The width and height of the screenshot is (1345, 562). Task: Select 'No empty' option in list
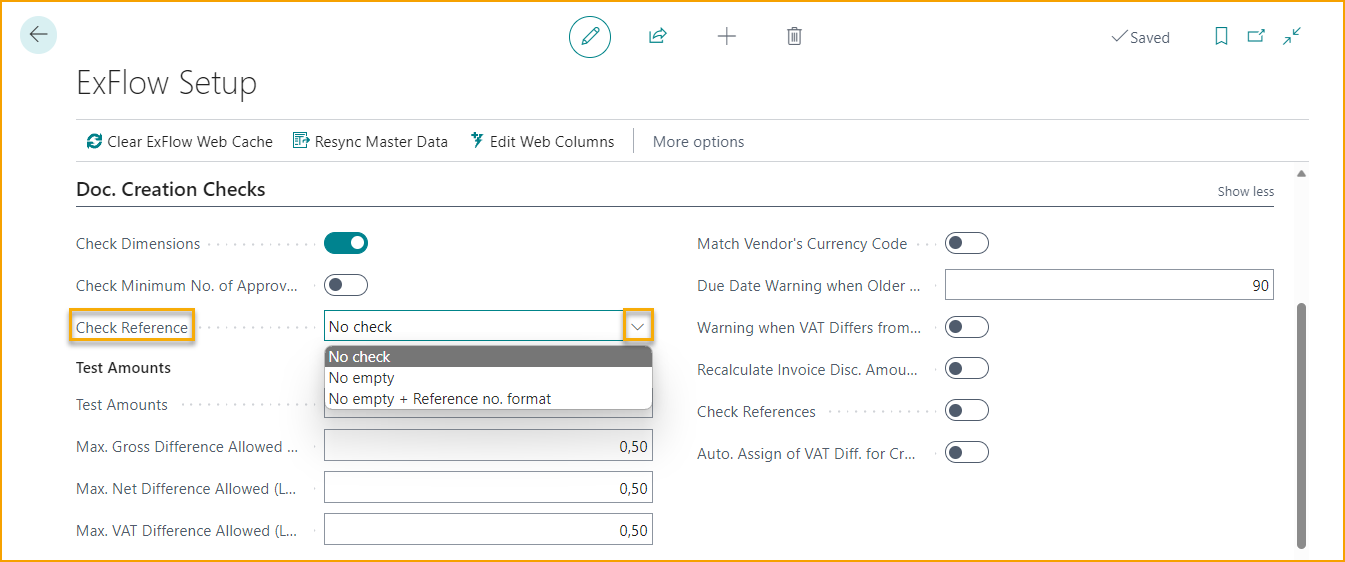click(488, 378)
